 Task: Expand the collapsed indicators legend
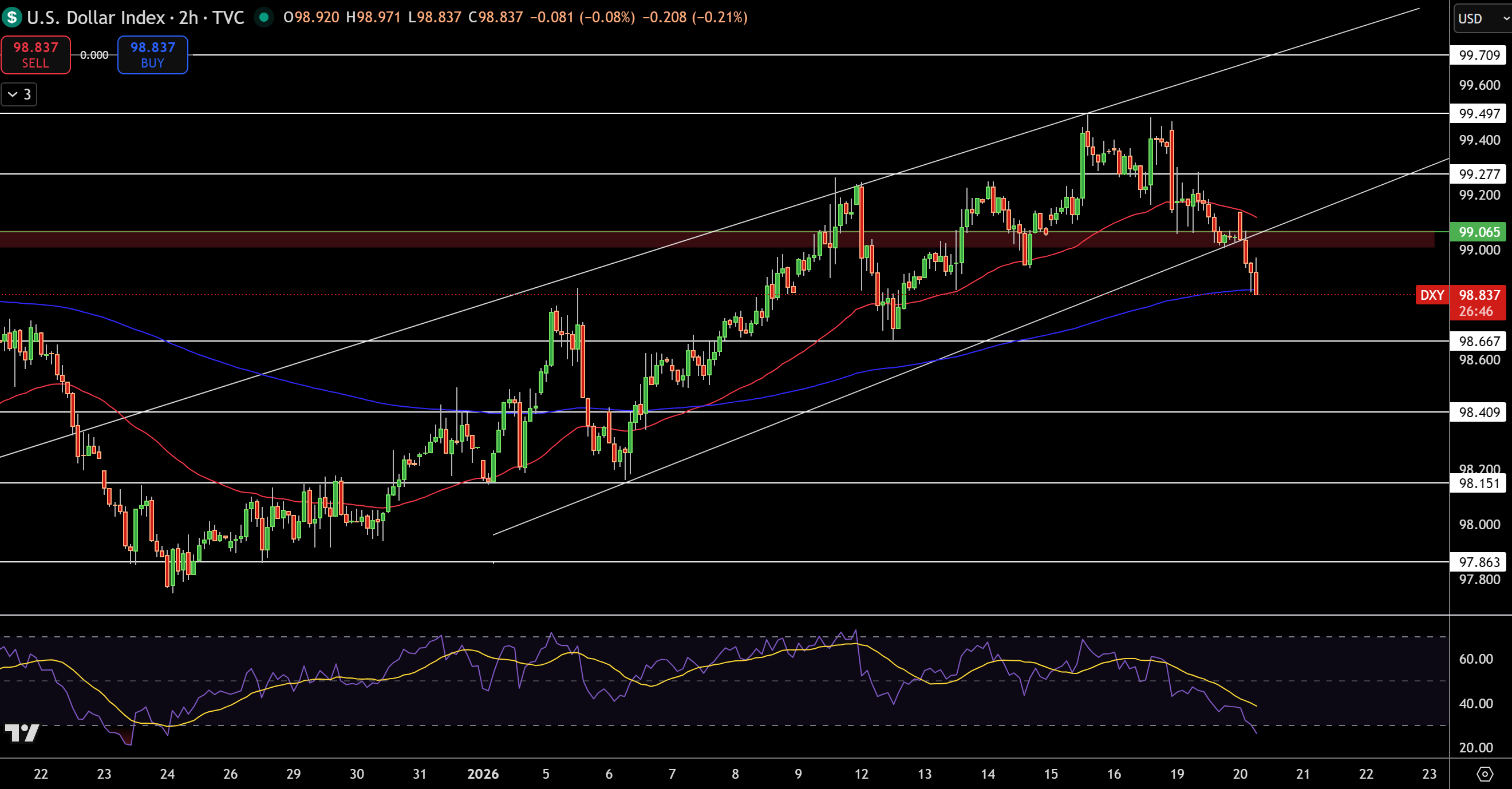(x=19, y=94)
